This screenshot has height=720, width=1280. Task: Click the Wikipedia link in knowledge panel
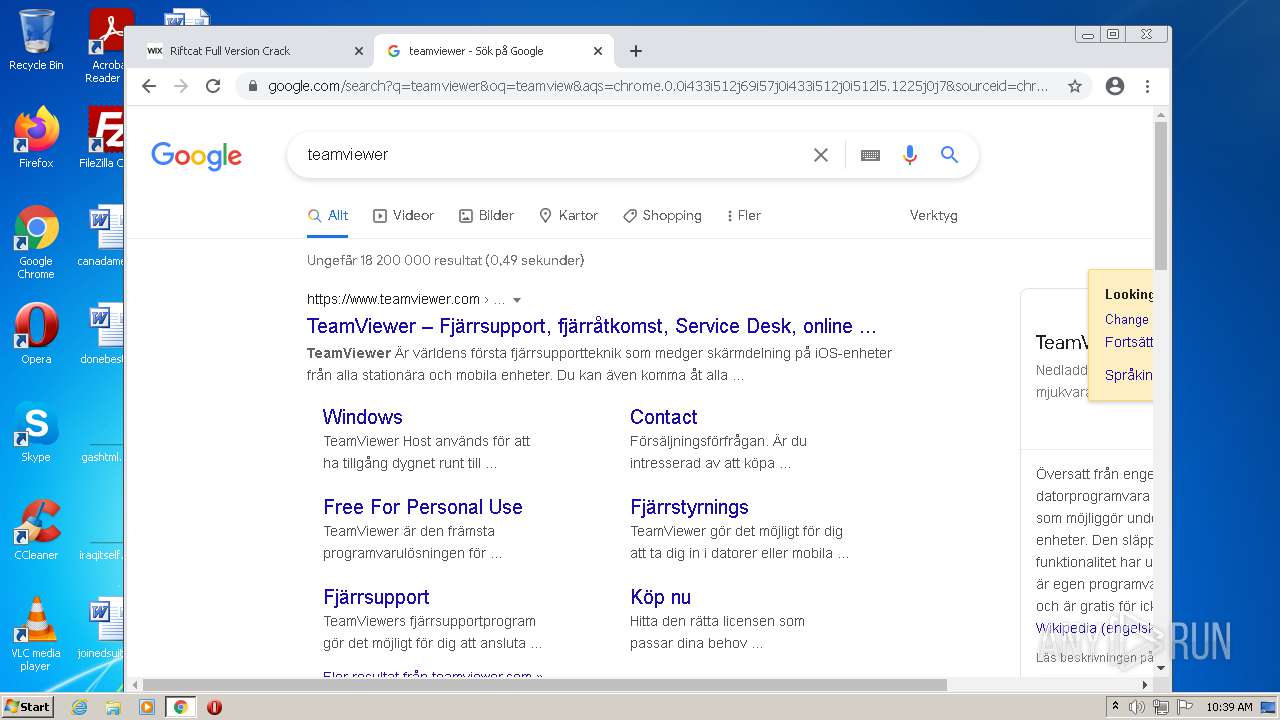(x=1094, y=629)
